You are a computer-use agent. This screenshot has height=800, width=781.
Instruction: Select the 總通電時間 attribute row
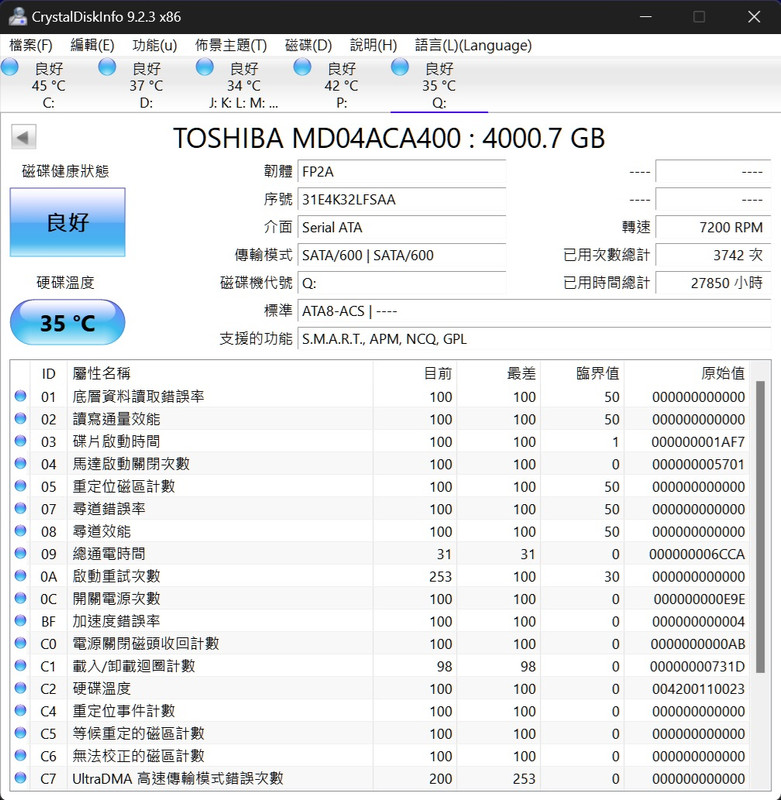(x=380, y=554)
